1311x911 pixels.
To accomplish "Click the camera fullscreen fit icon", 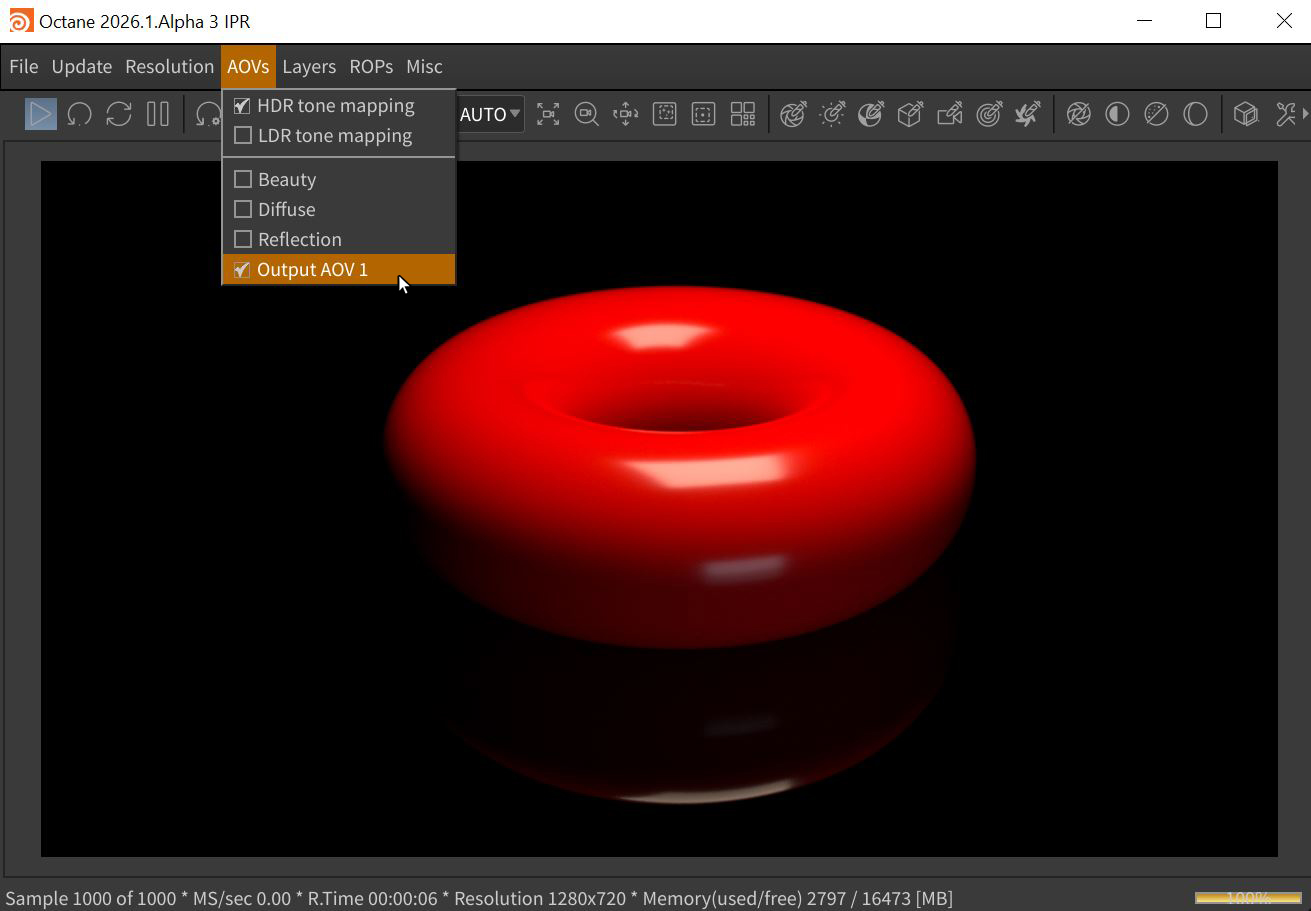I will point(547,114).
